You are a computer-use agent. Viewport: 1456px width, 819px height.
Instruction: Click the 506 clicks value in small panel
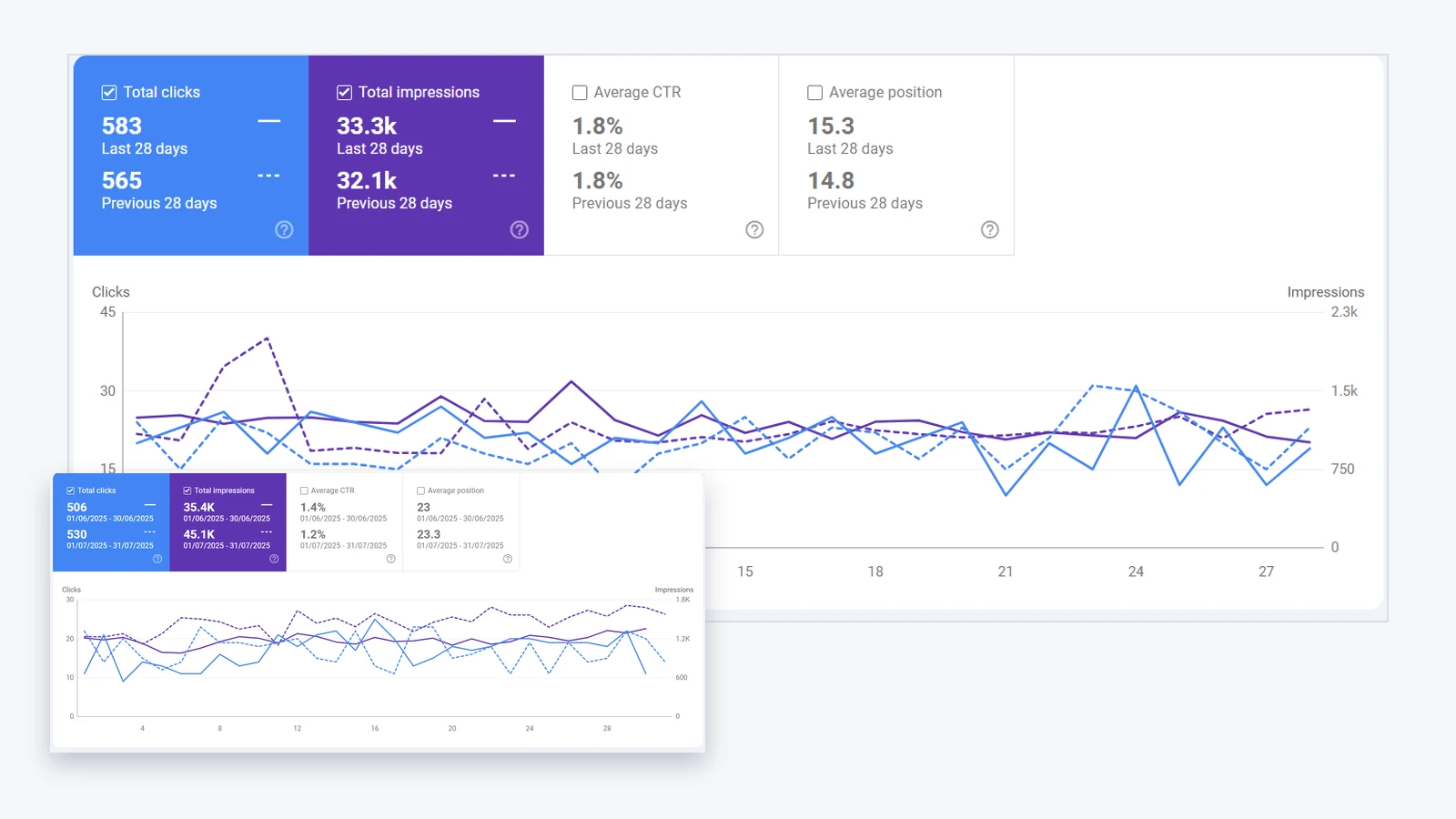click(77, 507)
